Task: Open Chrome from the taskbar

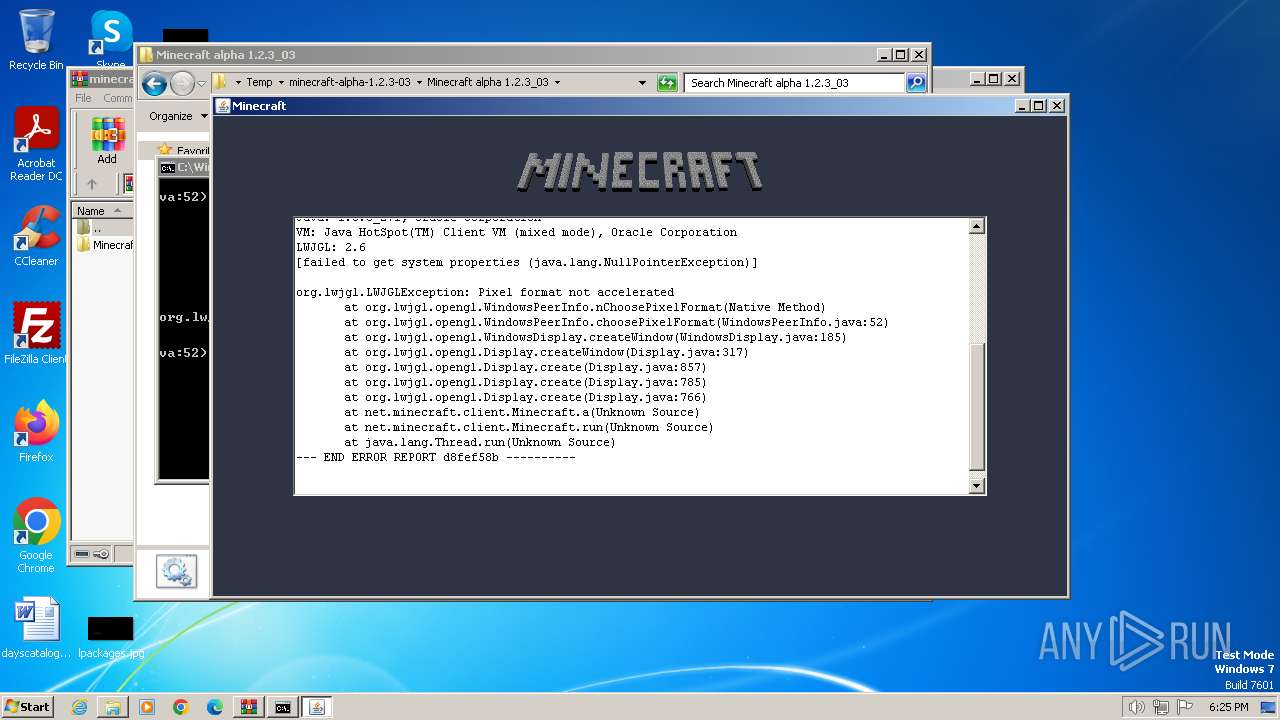Action: (x=181, y=707)
